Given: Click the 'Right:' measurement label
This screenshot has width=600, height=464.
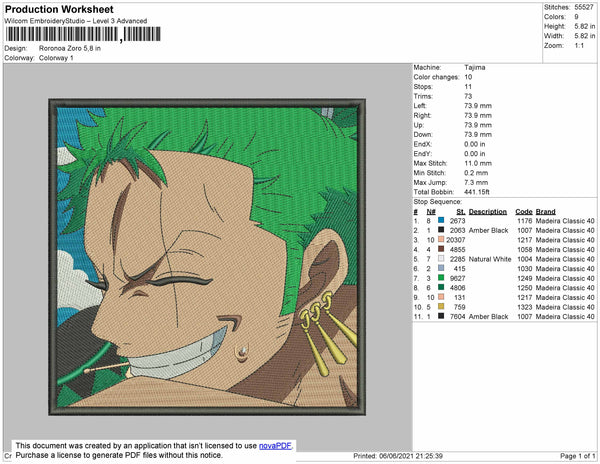Looking at the screenshot, I should coord(422,116).
